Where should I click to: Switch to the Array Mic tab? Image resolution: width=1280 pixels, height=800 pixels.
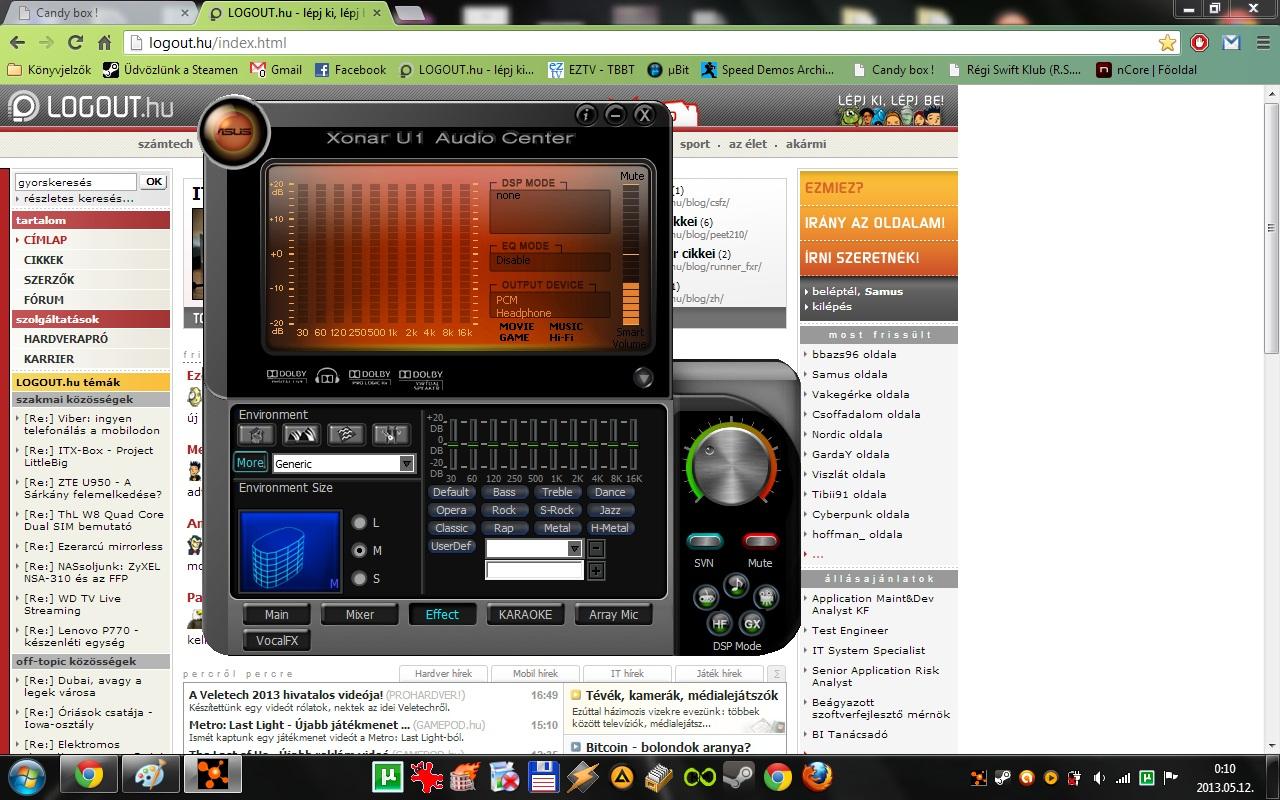point(613,614)
